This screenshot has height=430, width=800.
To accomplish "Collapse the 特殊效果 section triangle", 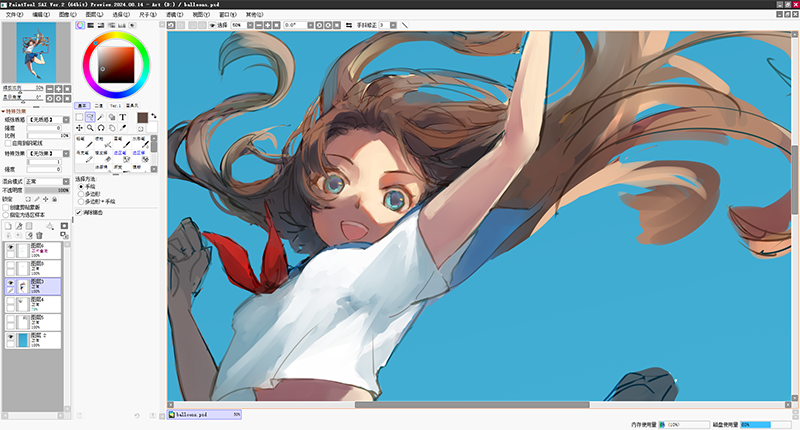I will [x=3, y=111].
